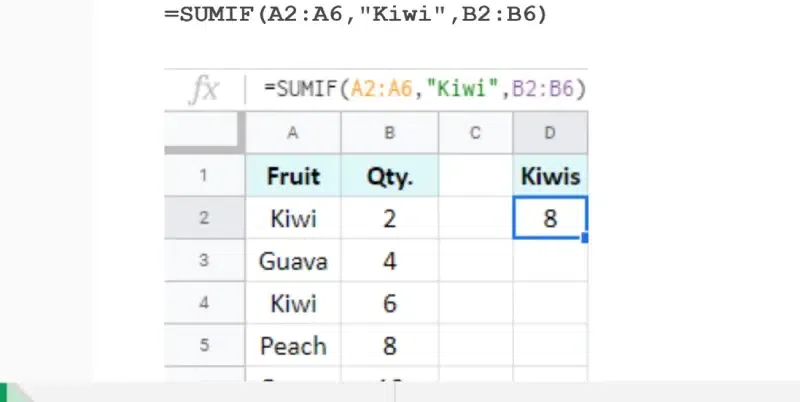Select row 5 header
Viewport: 800px width, 402px height.
click(x=204, y=346)
